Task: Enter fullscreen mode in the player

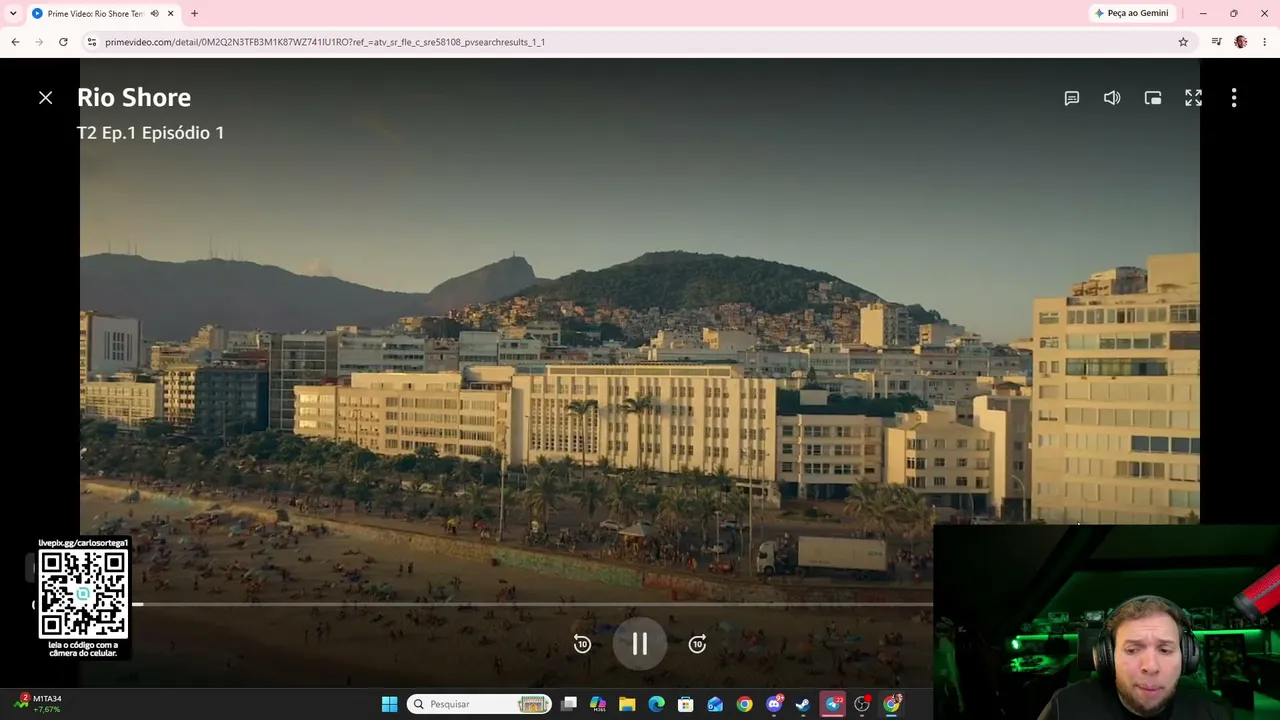Action: 1193,98
